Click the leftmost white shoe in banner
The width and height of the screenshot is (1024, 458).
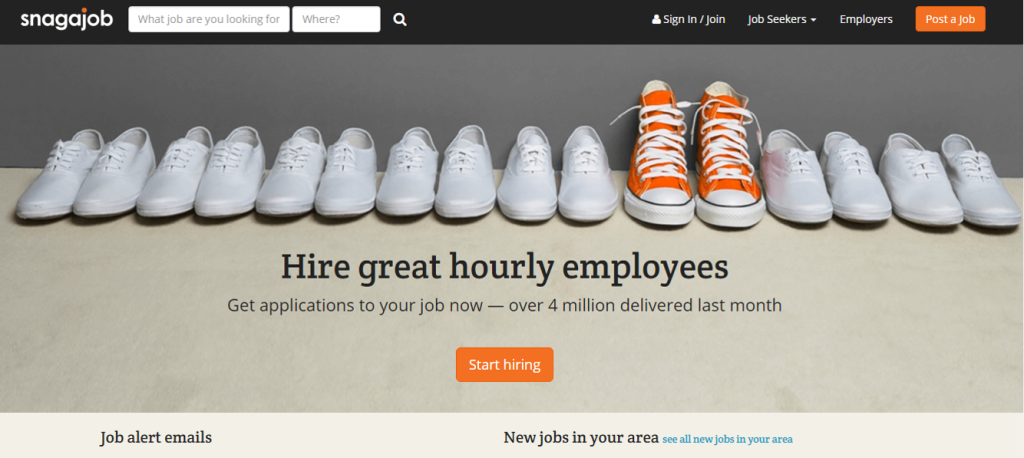59,174
